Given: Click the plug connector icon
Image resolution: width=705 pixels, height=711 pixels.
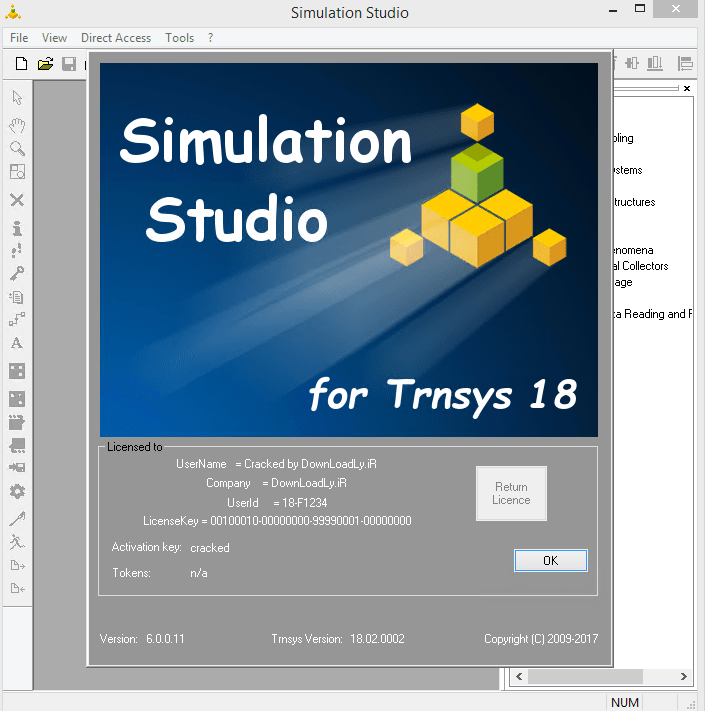Looking at the screenshot, I should [17, 468].
